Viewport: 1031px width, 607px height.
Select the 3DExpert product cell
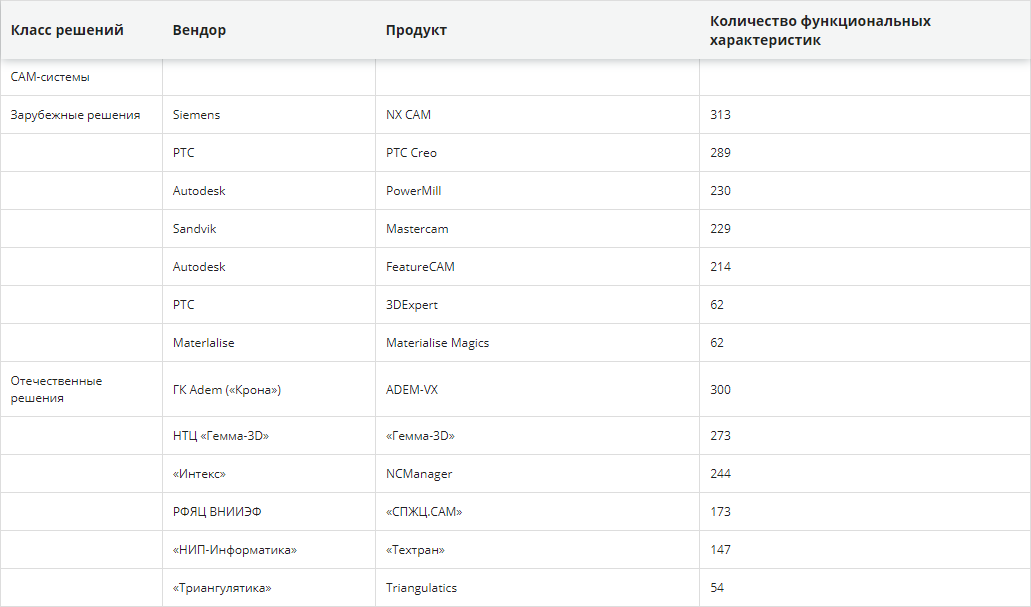537,304
